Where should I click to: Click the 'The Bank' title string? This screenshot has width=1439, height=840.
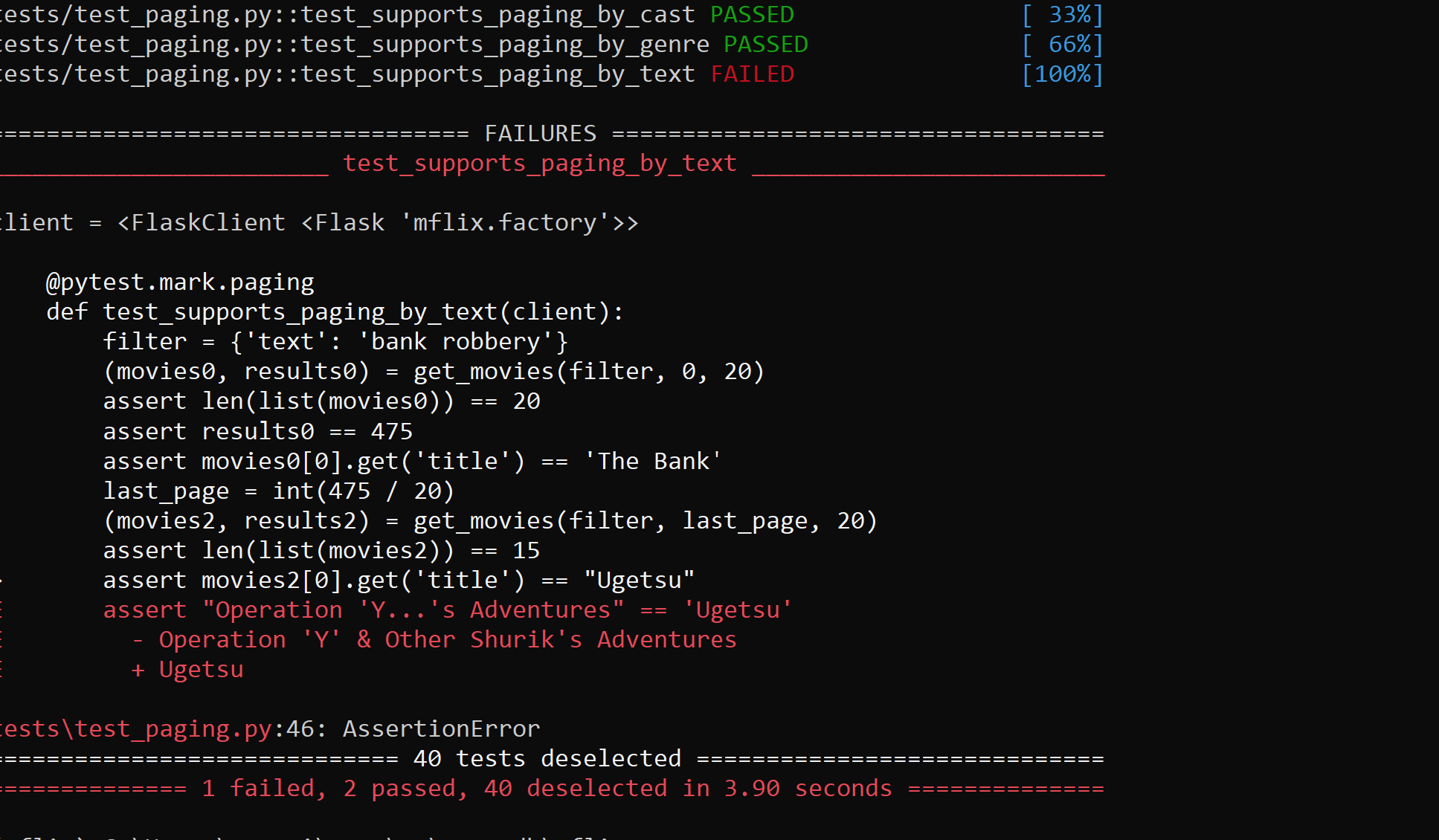click(652, 462)
